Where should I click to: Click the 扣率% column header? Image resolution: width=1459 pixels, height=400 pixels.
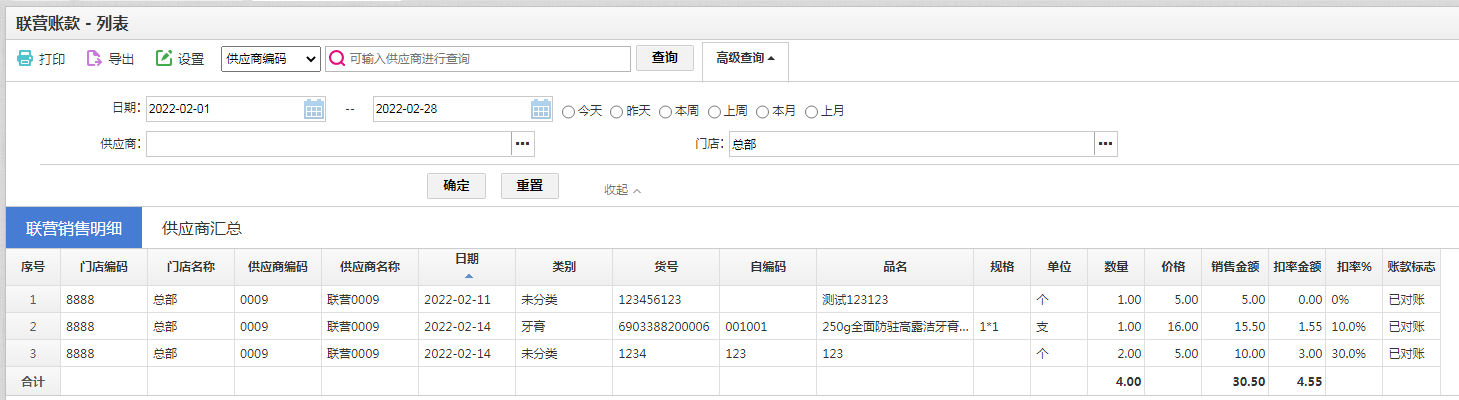[x=1354, y=267]
